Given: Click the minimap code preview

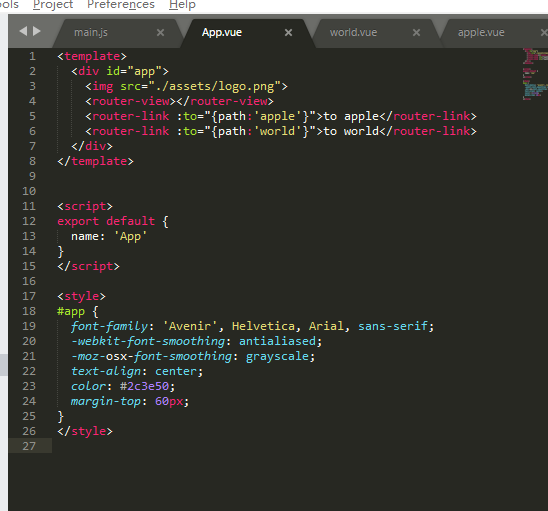Looking at the screenshot, I should 535,74.
